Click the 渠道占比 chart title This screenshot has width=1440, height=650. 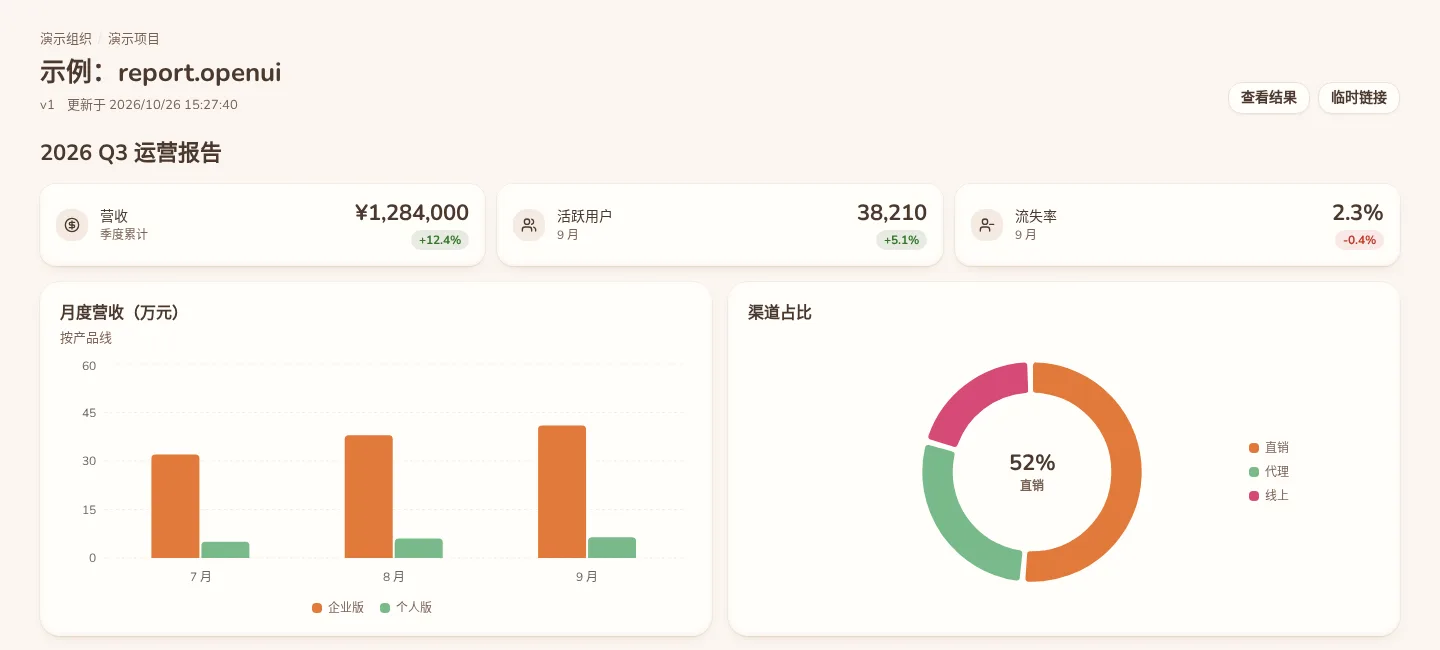point(780,313)
